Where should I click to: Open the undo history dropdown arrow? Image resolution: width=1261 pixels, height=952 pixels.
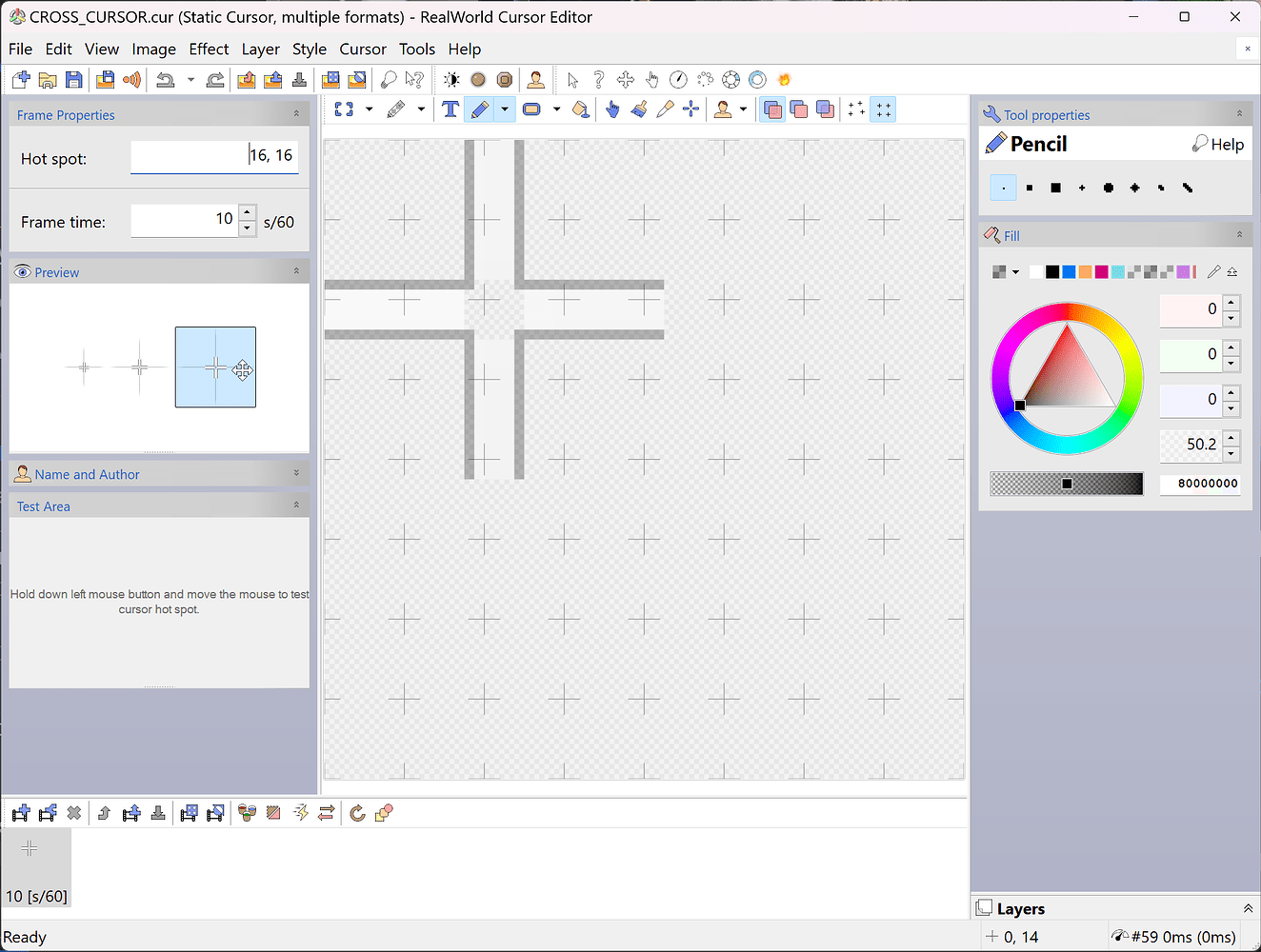pyautogui.click(x=190, y=80)
